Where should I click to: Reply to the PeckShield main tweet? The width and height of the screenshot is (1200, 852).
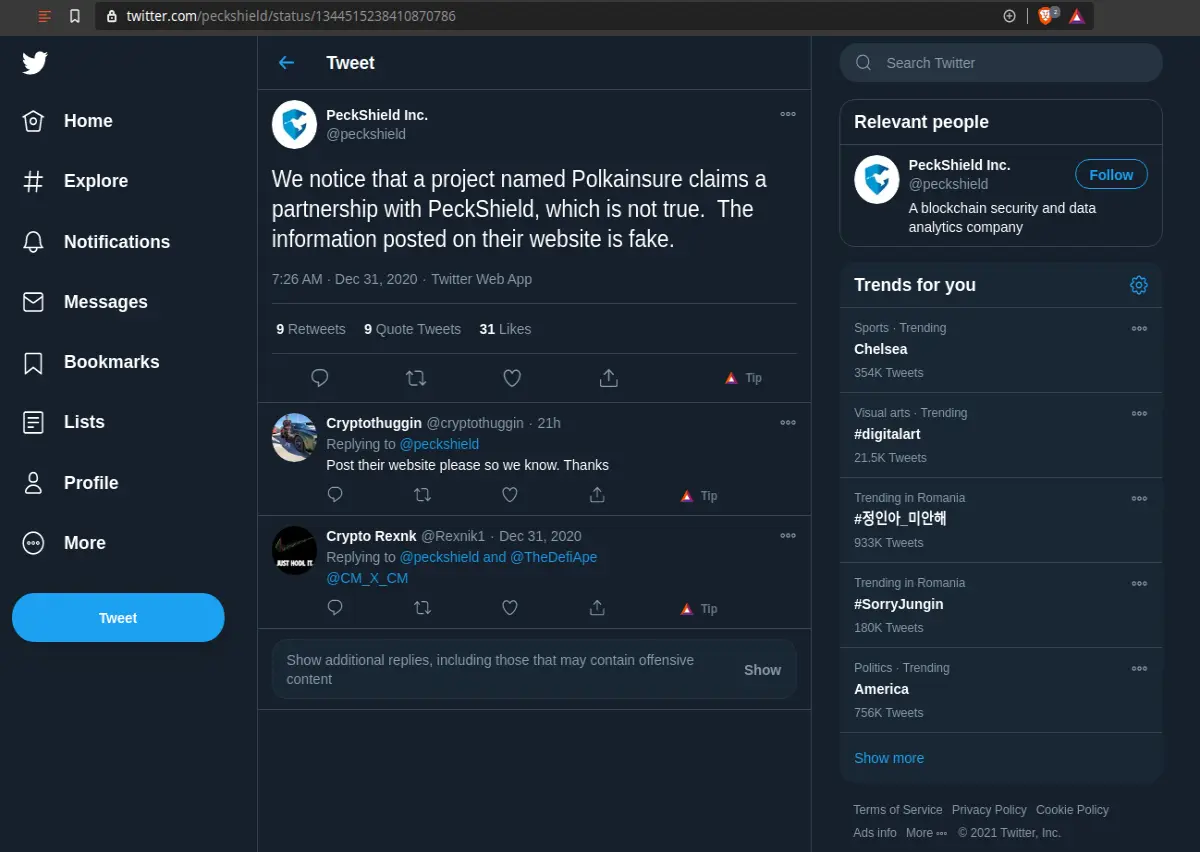pos(320,378)
